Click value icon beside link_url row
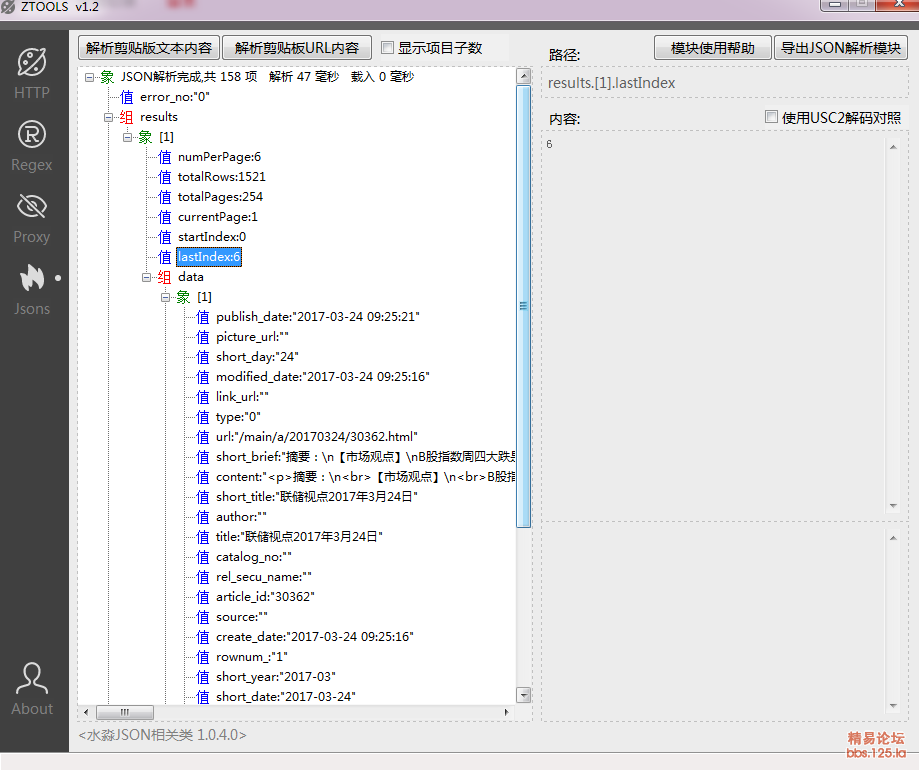Image resolution: width=919 pixels, height=770 pixels. (x=203, y=397)
